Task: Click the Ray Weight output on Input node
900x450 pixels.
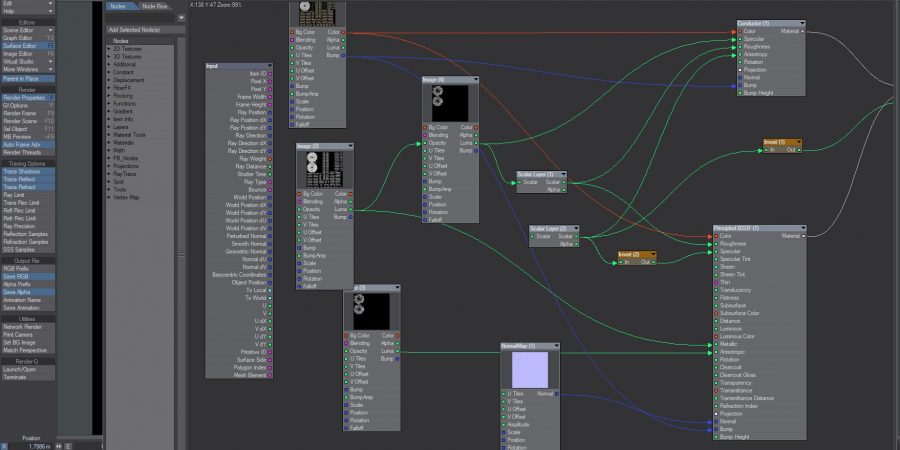Action: click(x=270, y=158)
